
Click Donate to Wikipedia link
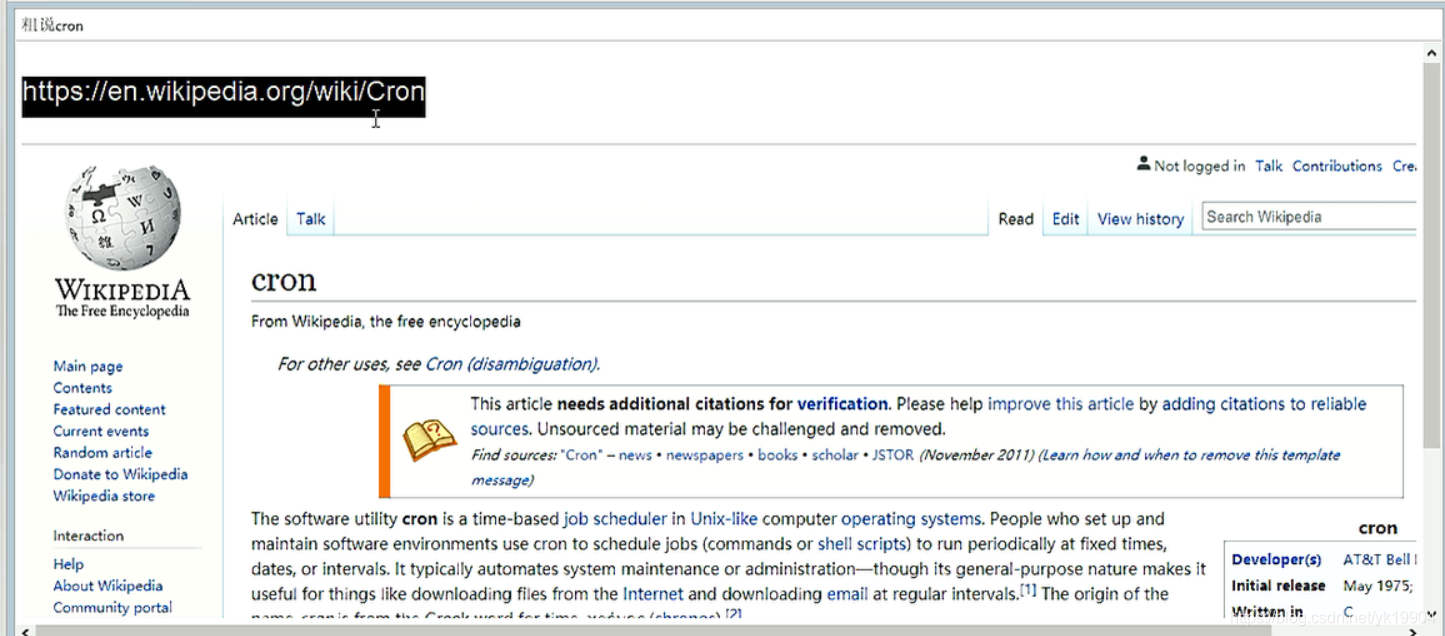click(x=120, y=474)
